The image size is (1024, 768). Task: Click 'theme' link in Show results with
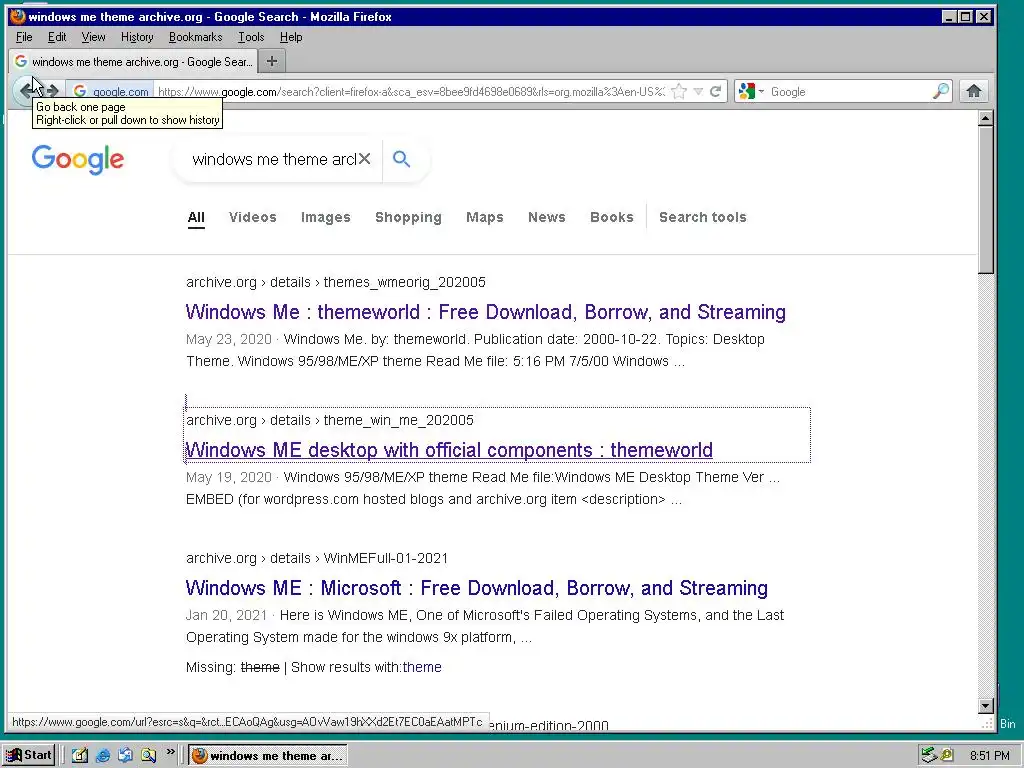coord(422,667)
